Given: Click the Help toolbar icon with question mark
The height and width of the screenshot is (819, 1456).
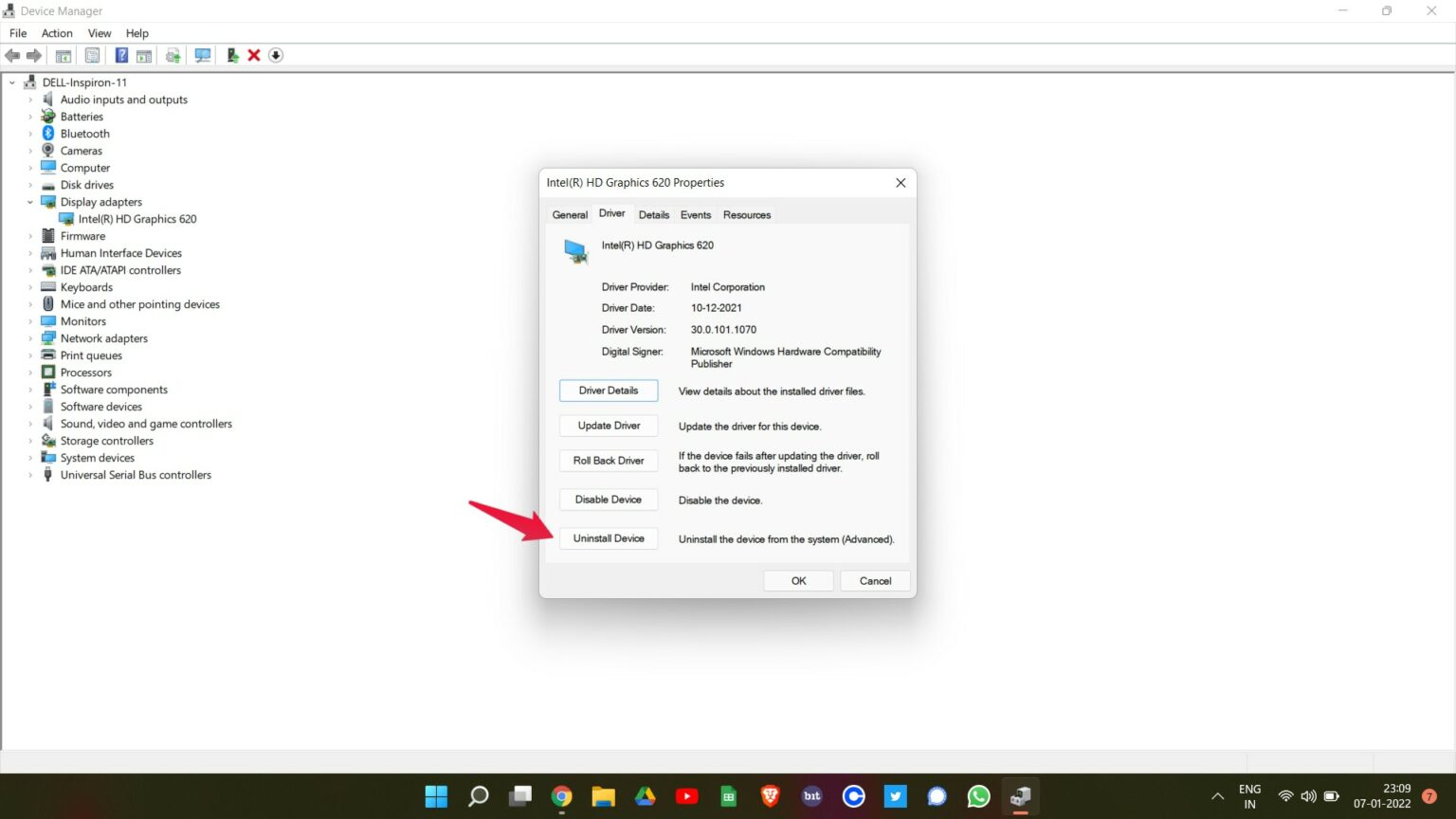Looking at the screenshot, I should [x=121, y=55].
